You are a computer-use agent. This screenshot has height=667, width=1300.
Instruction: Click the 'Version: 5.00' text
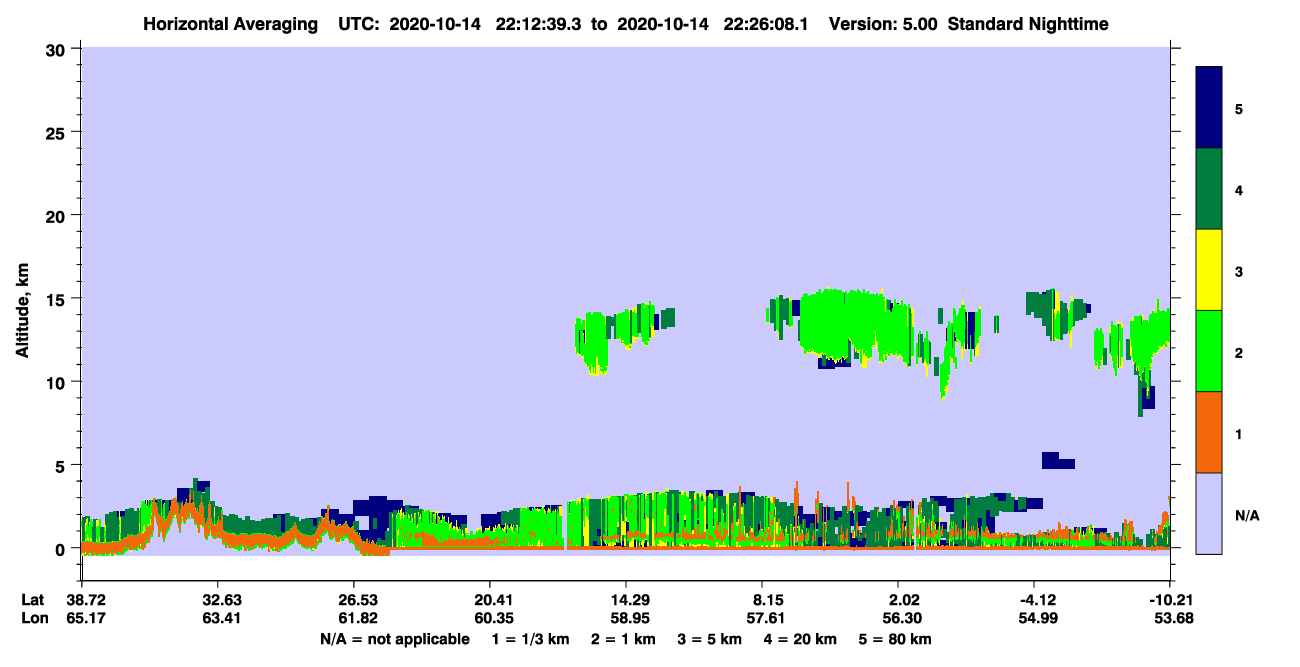(881, 23)
